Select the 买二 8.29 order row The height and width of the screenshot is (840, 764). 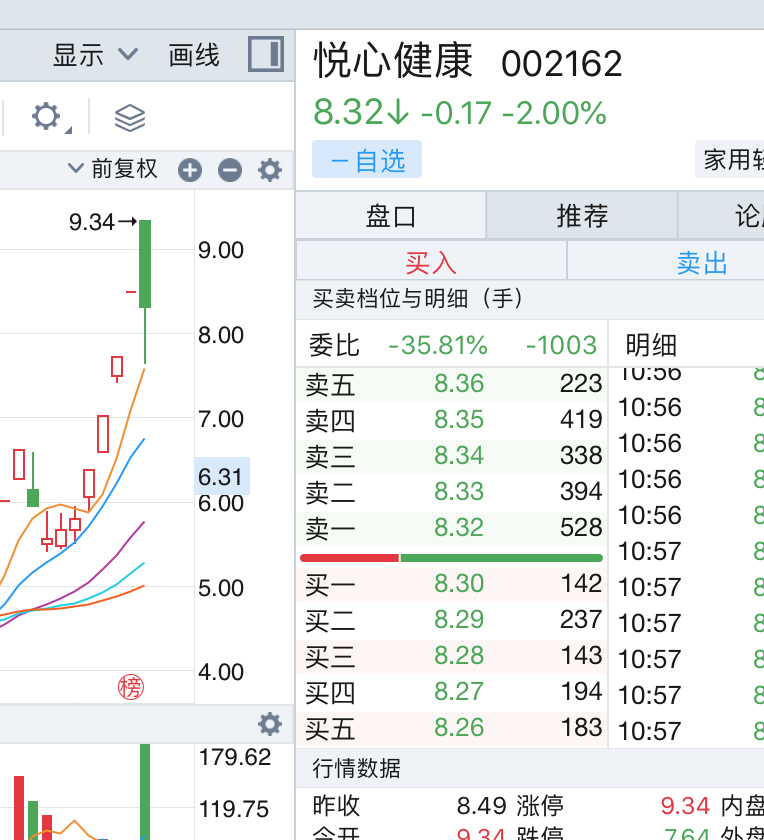point(453,620)
